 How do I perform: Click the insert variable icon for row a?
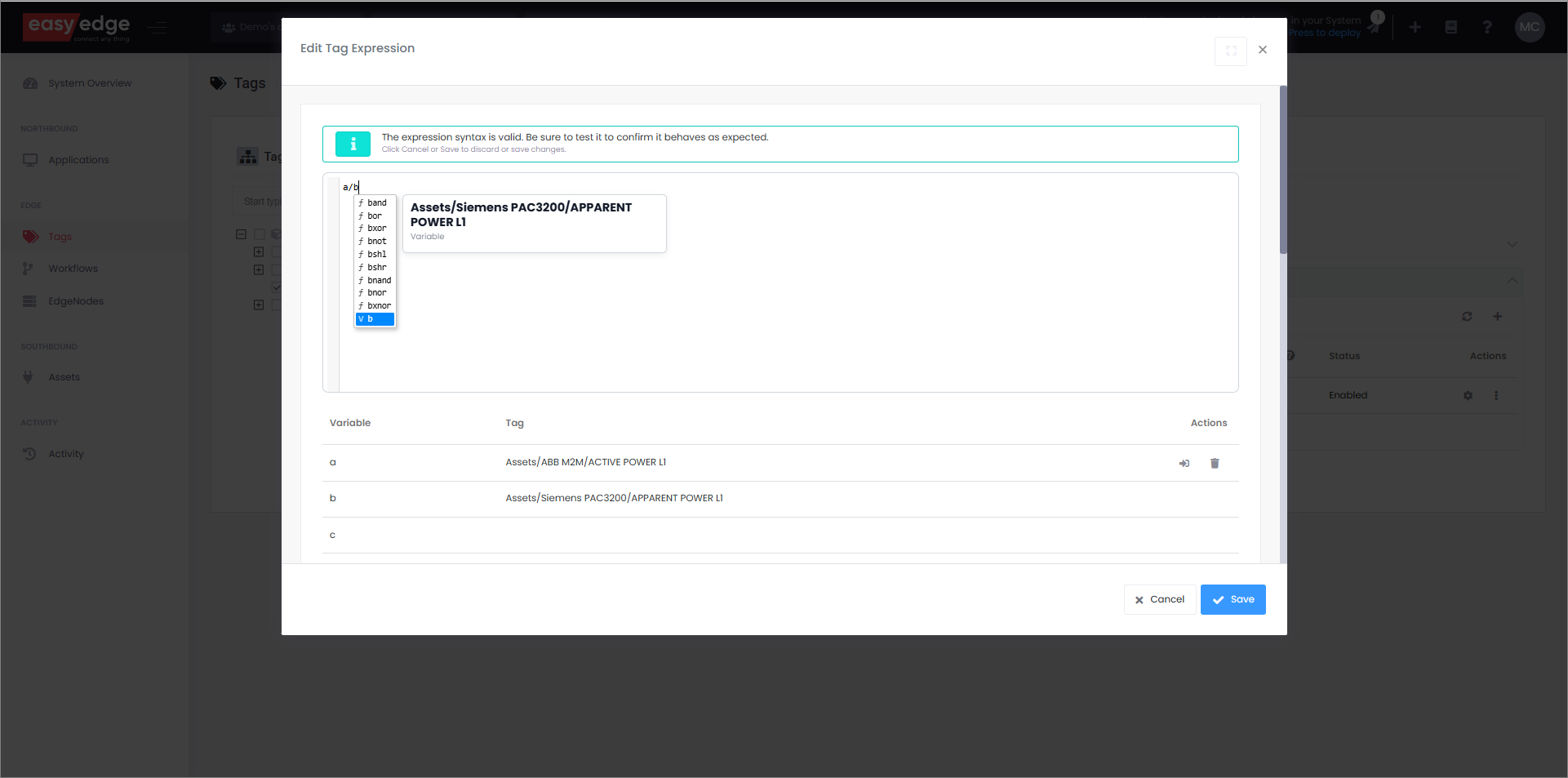(1184, 464)
